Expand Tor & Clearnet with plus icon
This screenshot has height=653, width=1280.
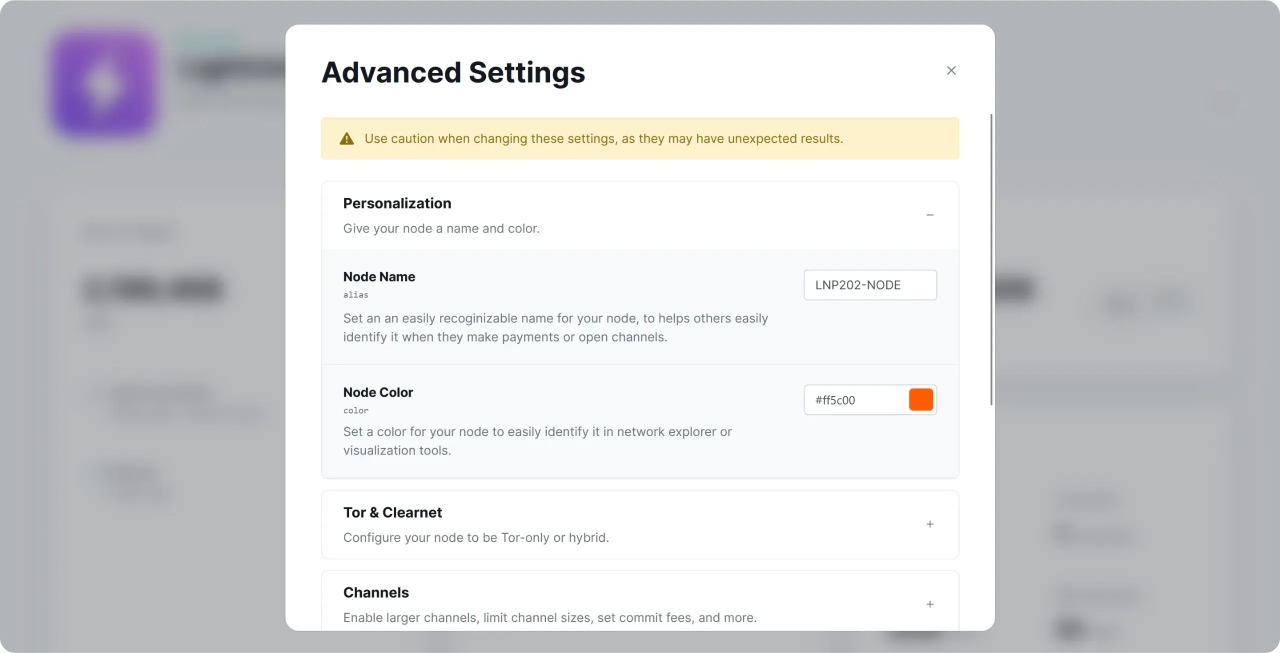(929, 524)
